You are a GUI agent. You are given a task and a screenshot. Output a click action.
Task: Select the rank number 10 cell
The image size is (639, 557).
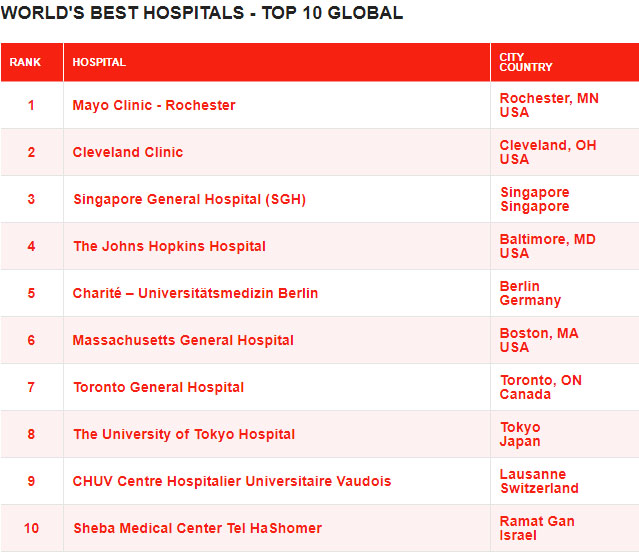(31, 529)
